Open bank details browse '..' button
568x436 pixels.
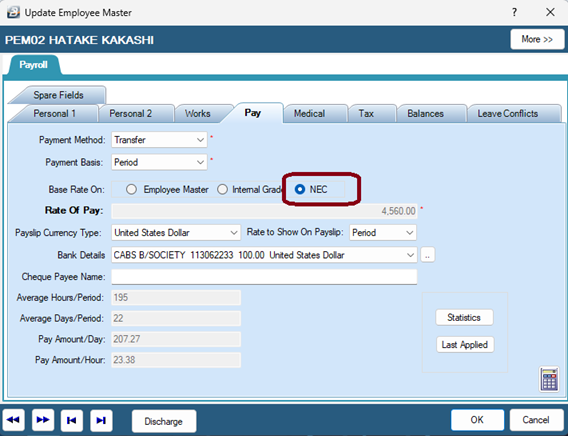click(427, 255)
